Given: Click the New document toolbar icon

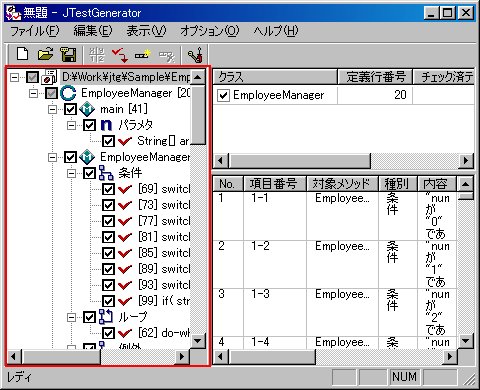Looking at the screenshot, I should (22, 54).
